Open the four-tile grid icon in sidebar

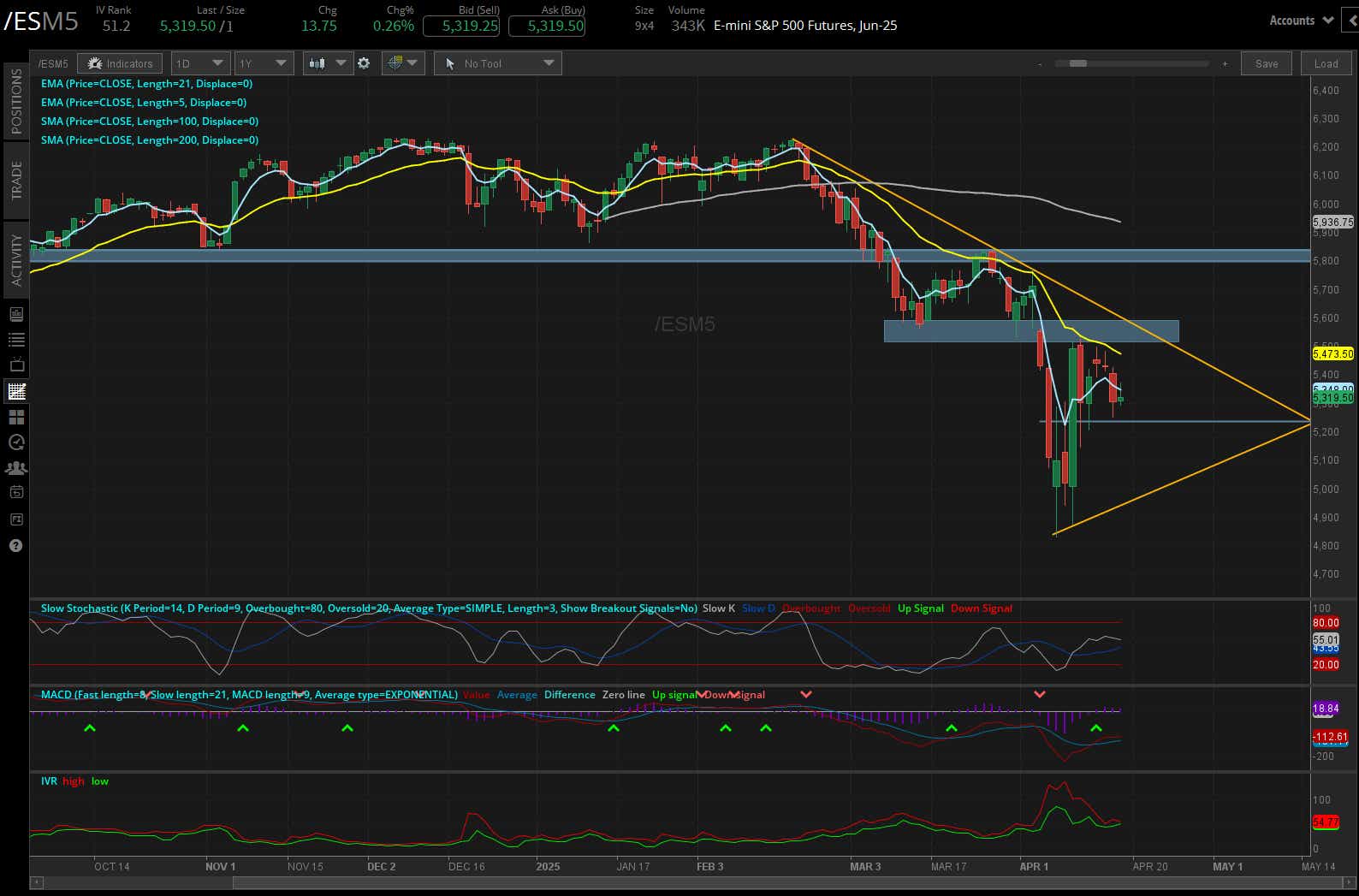click(15, 417)
